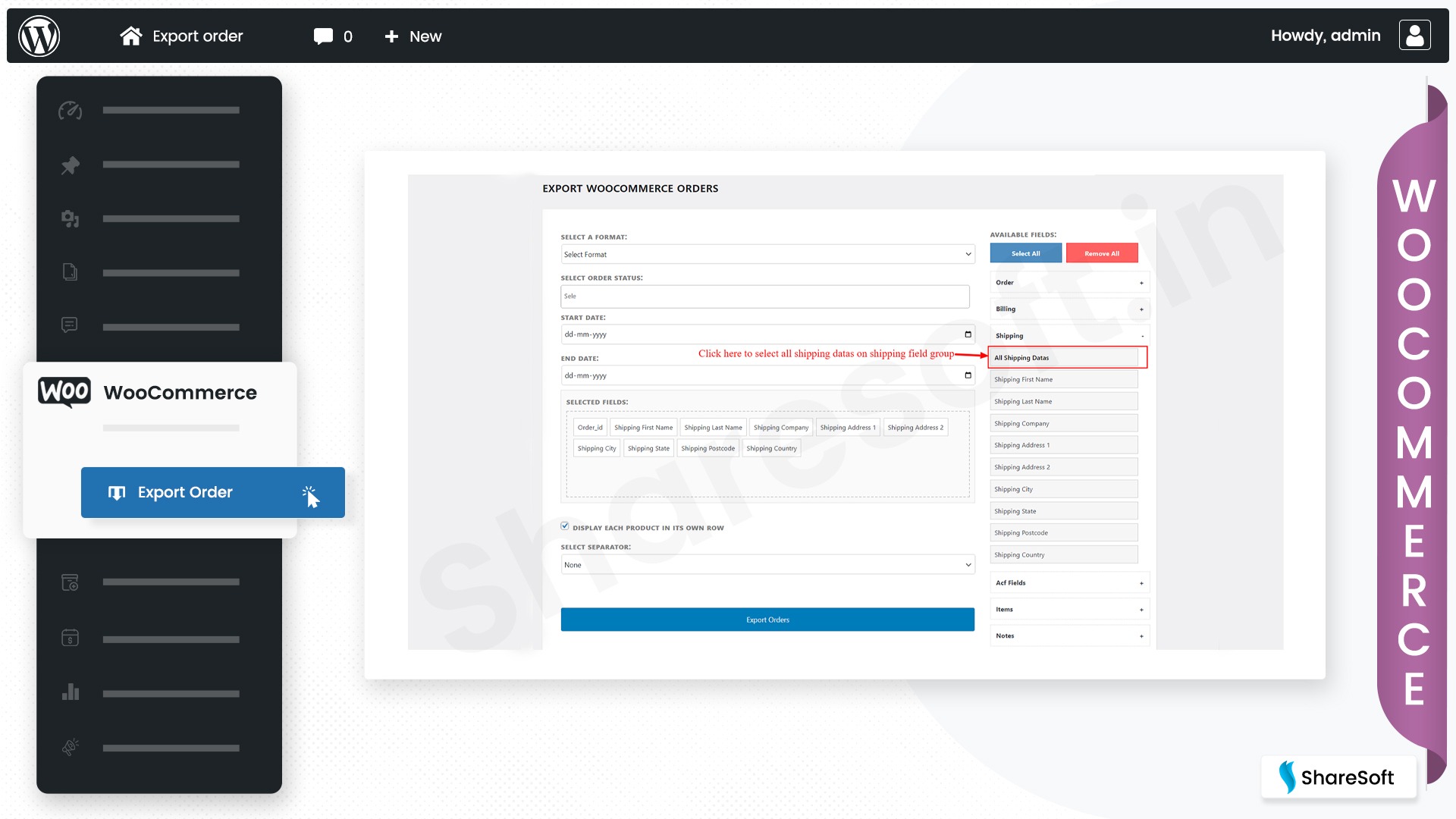Click the Woo logo badge
Image resolution: width=1456 pixels, height=819 pixels.
tap(64, 392)
